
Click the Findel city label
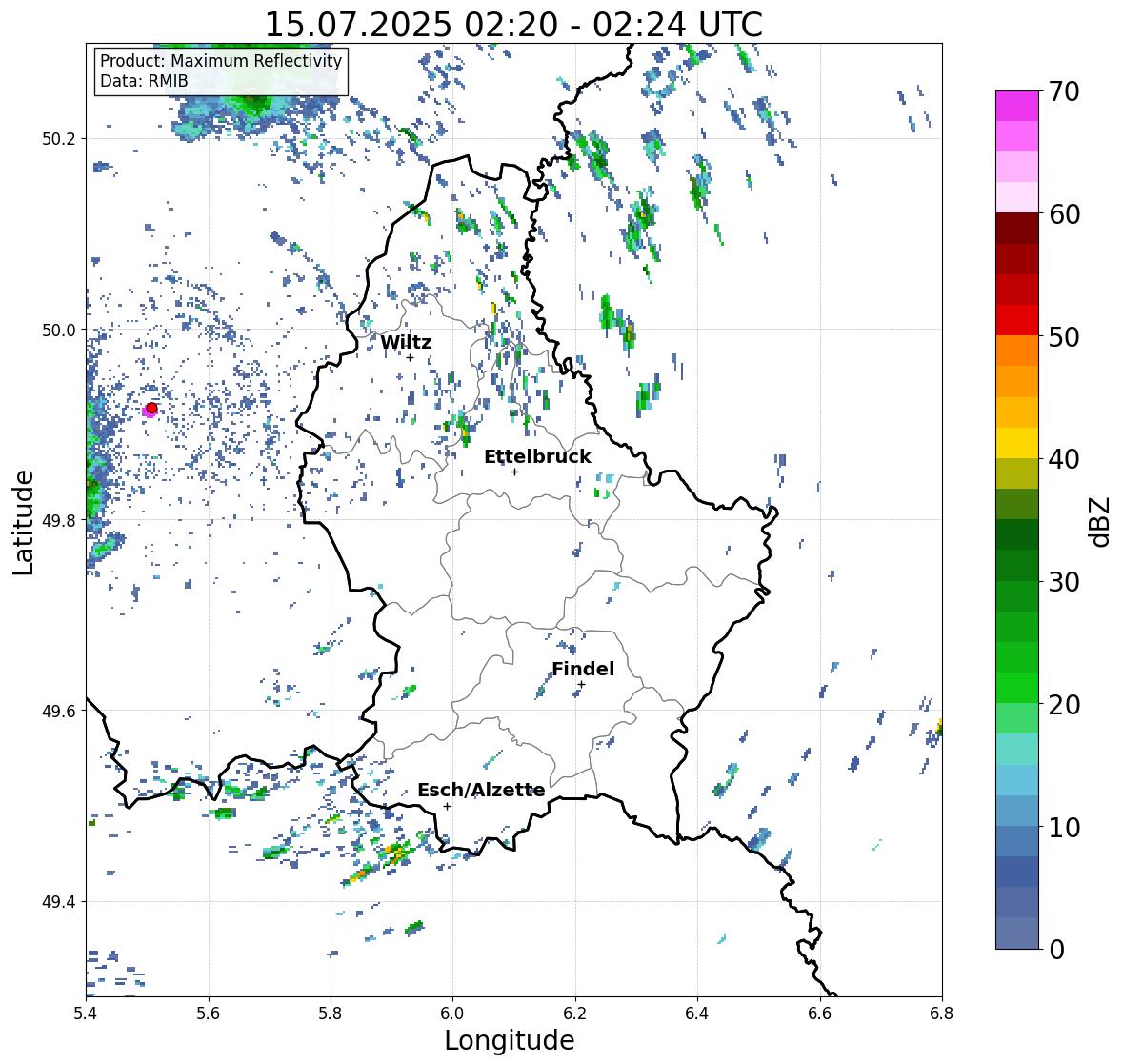click(583, 669)
